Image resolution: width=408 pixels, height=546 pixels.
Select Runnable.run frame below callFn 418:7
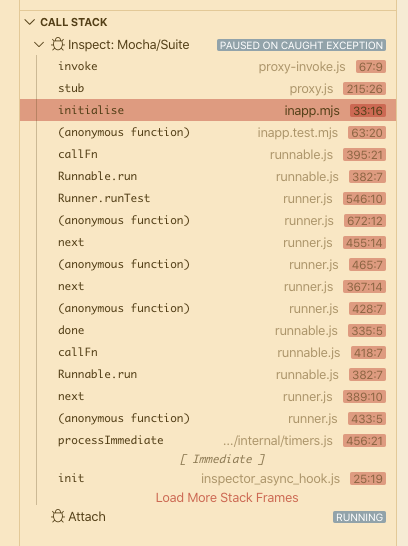click(x=208, y=374)
